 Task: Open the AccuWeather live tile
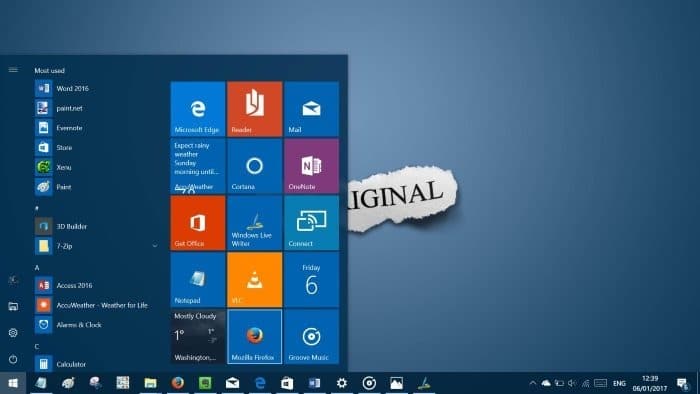[198, 166]
